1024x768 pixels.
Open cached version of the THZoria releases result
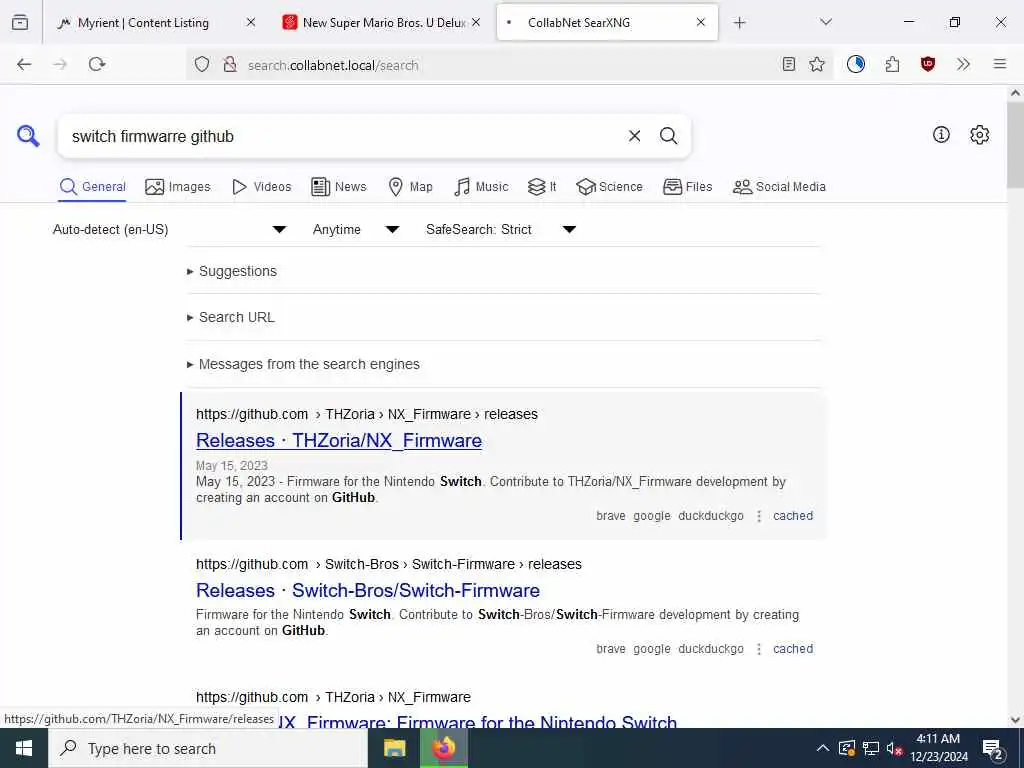(x=793, y=516)
